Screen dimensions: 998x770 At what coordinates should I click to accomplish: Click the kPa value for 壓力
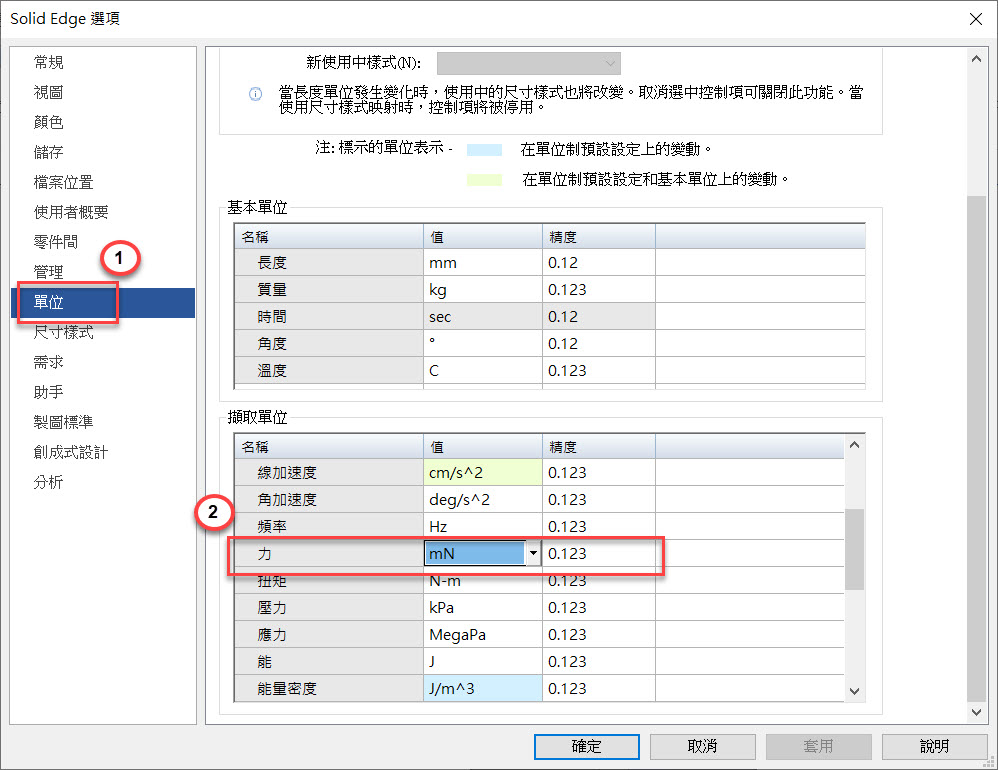click(482, 608)
